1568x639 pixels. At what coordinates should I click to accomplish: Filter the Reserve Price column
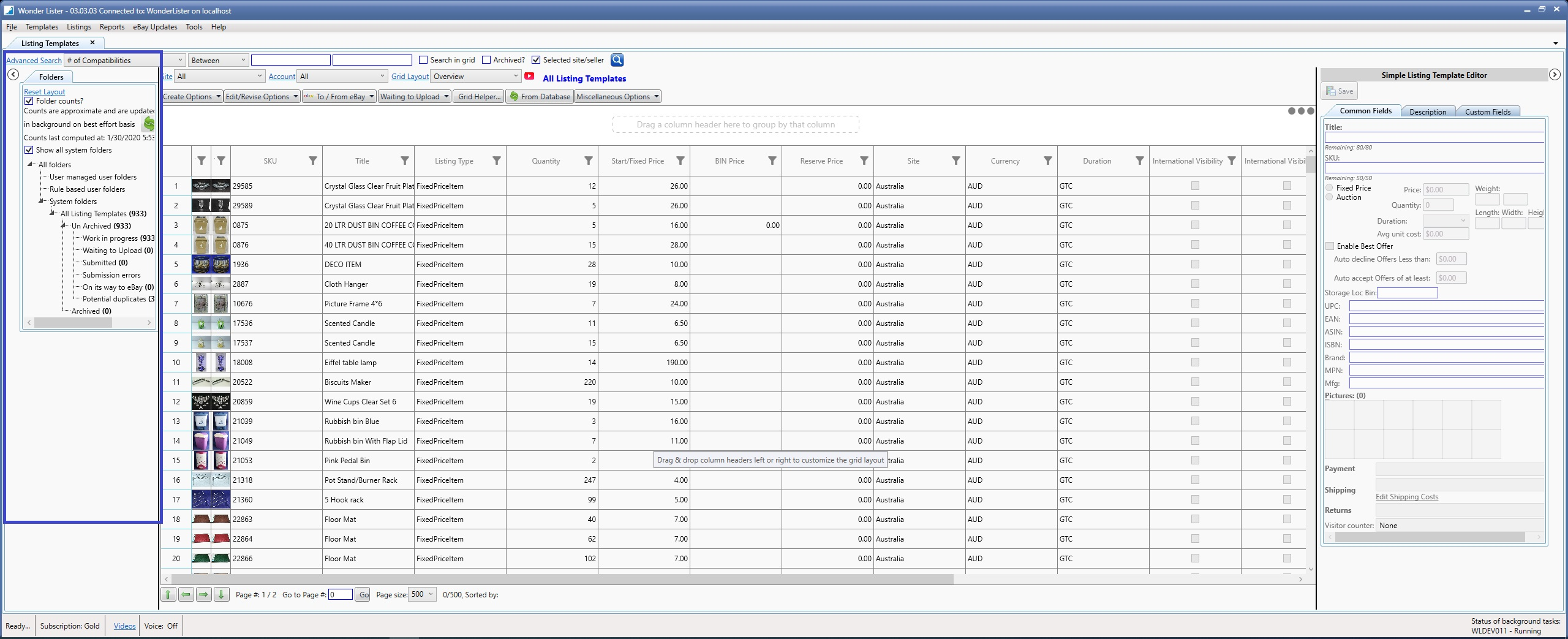tap(864, 161)
